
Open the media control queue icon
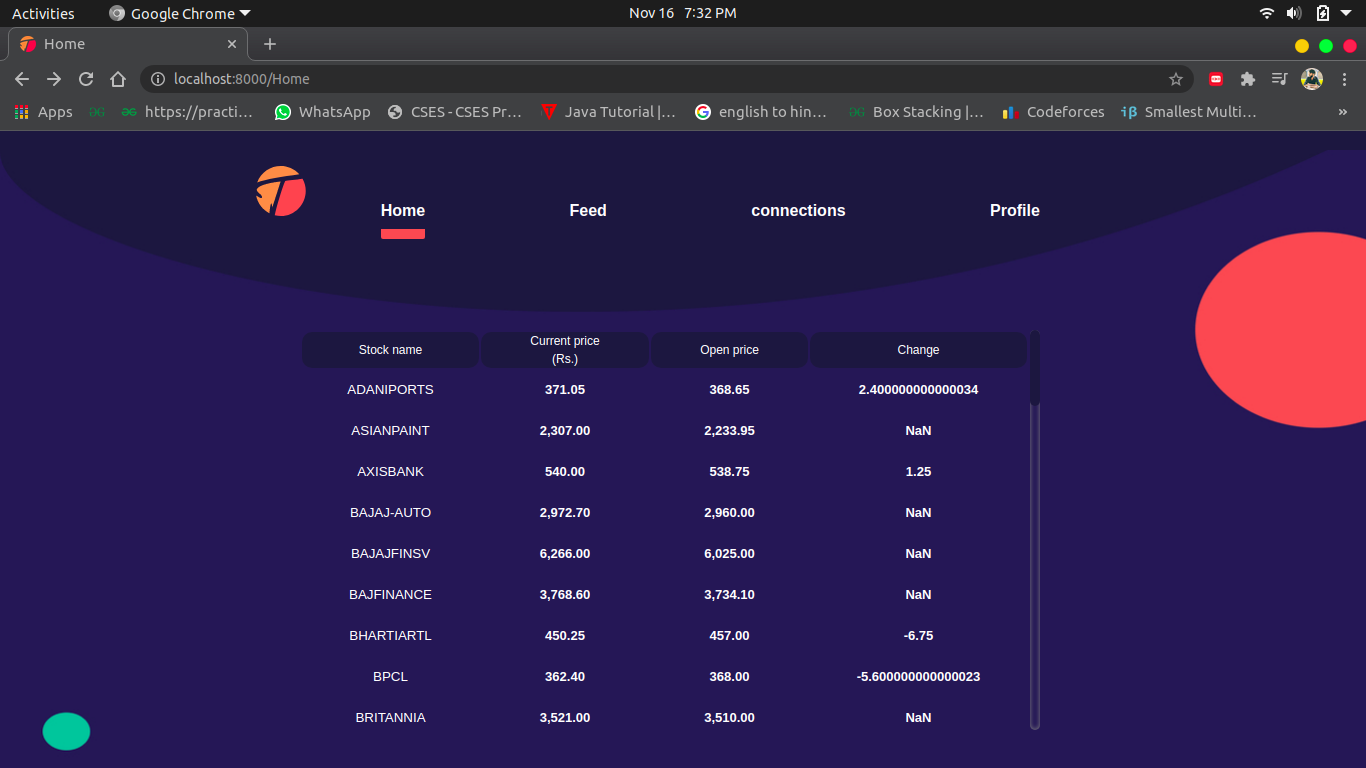pyautogui.click(x=1279, y=79)
